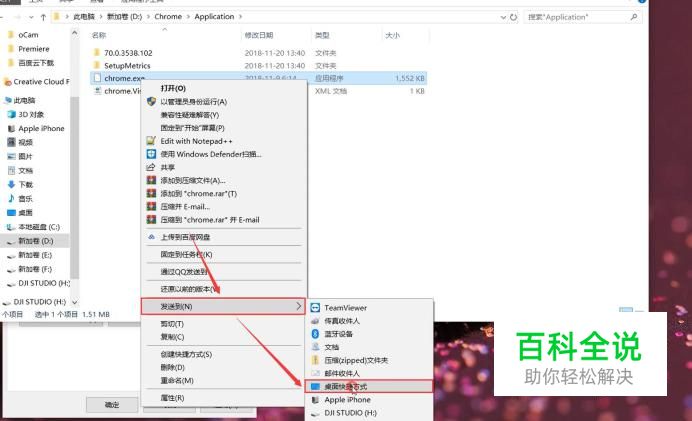The image size is (692, 421).
Task: Open 下载 downloads in navigation pane
Action: (25, 184)
